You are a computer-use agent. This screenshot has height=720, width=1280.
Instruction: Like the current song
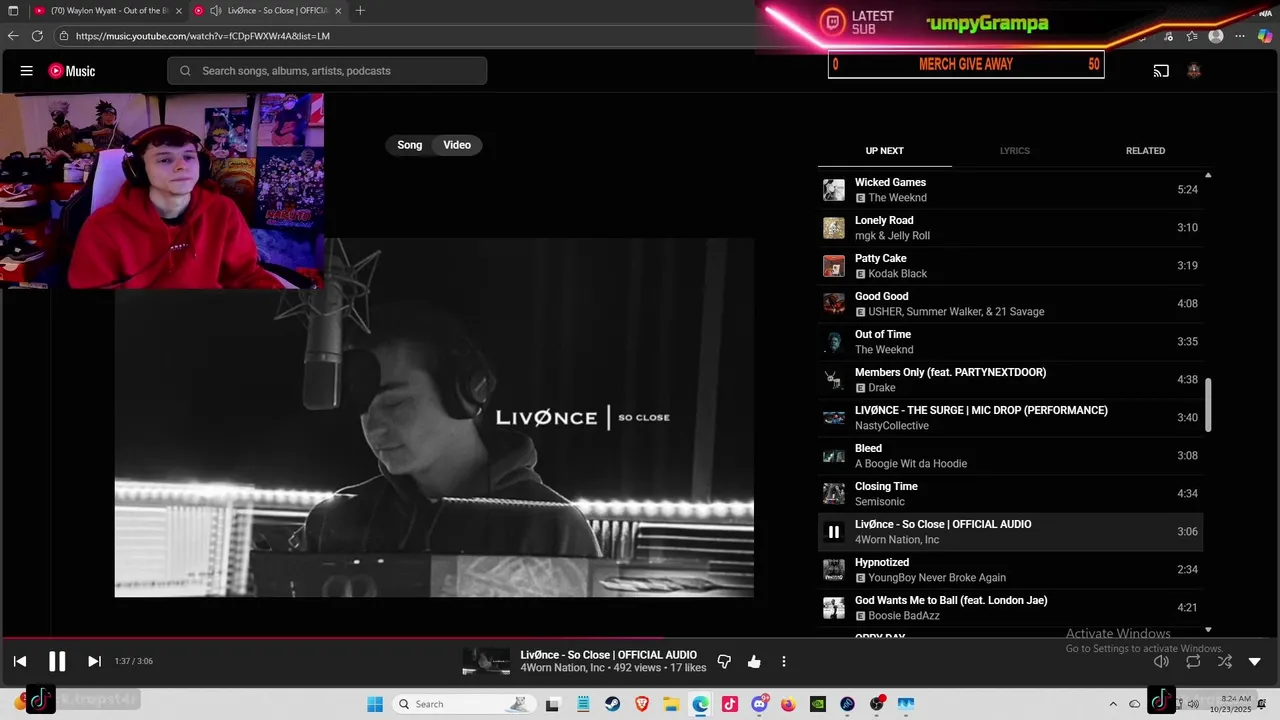(754, 661)
